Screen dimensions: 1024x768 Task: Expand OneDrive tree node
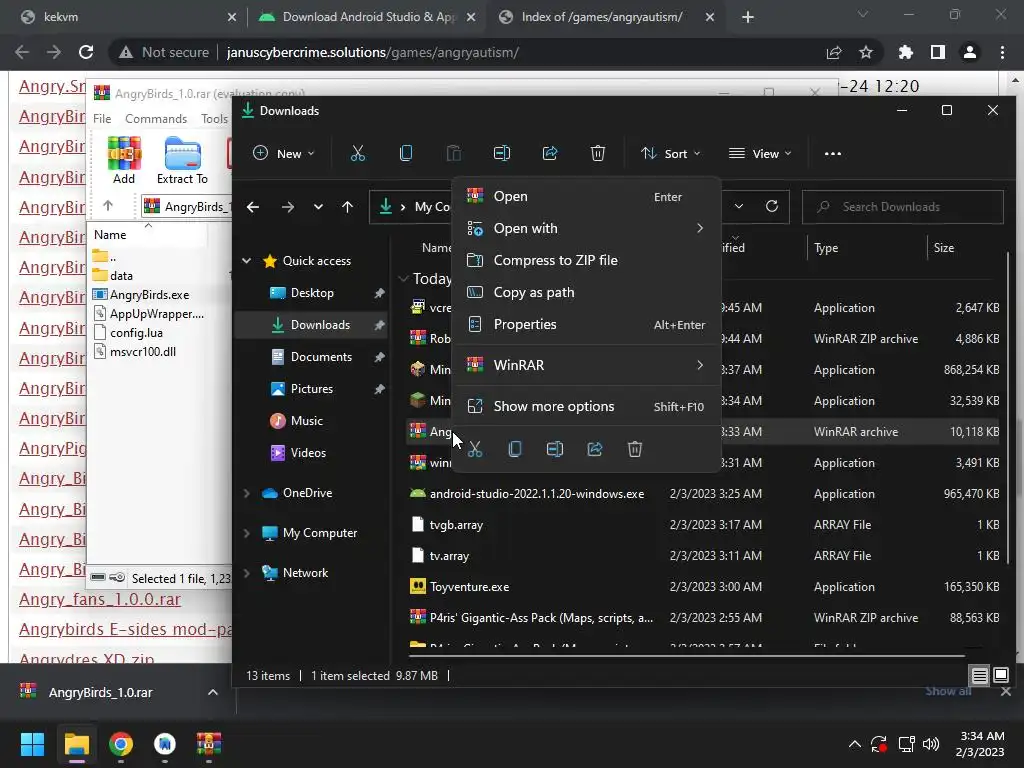[x=247, y=493]
